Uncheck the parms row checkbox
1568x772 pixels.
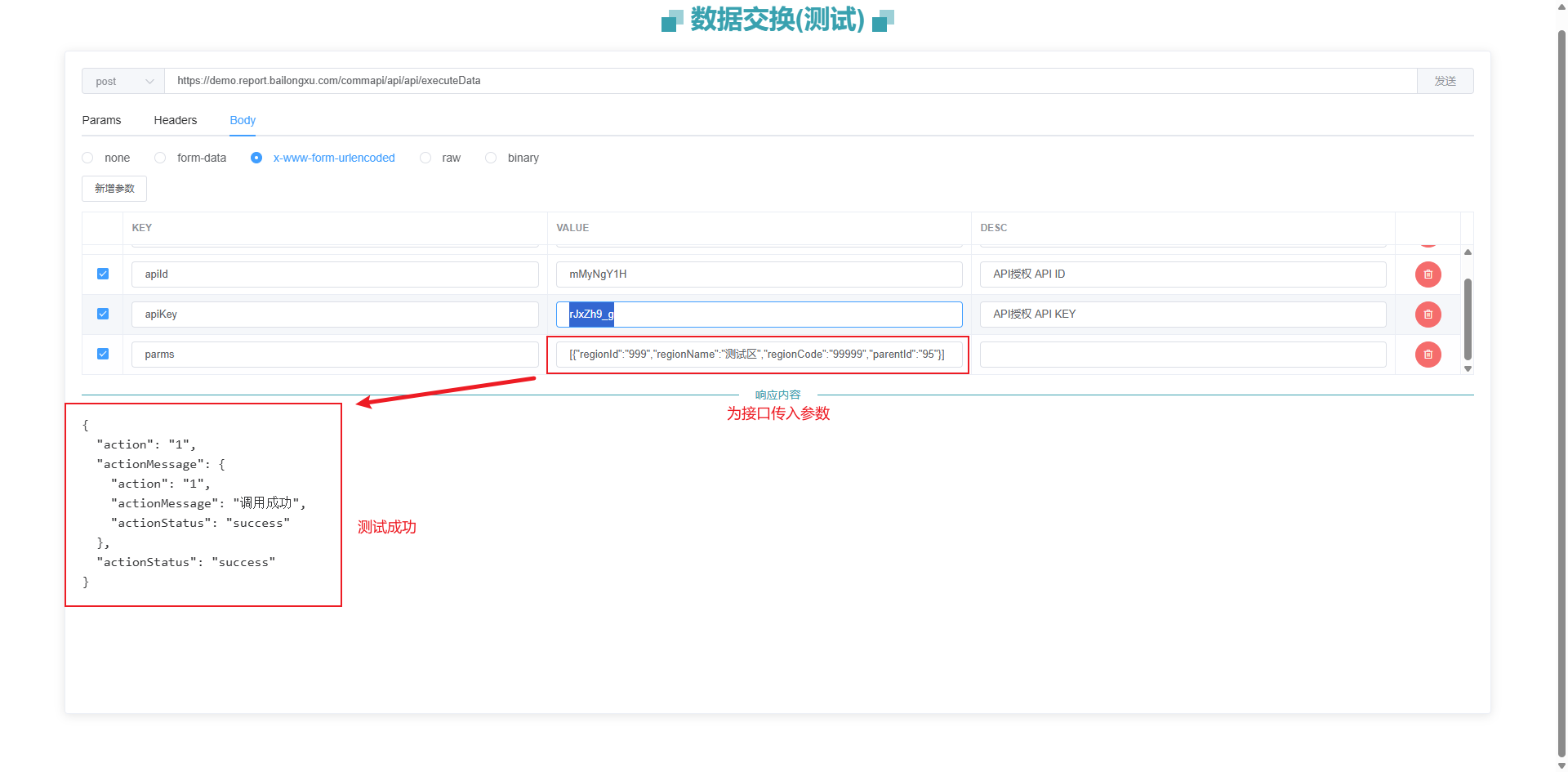click(x=103, y=354)
